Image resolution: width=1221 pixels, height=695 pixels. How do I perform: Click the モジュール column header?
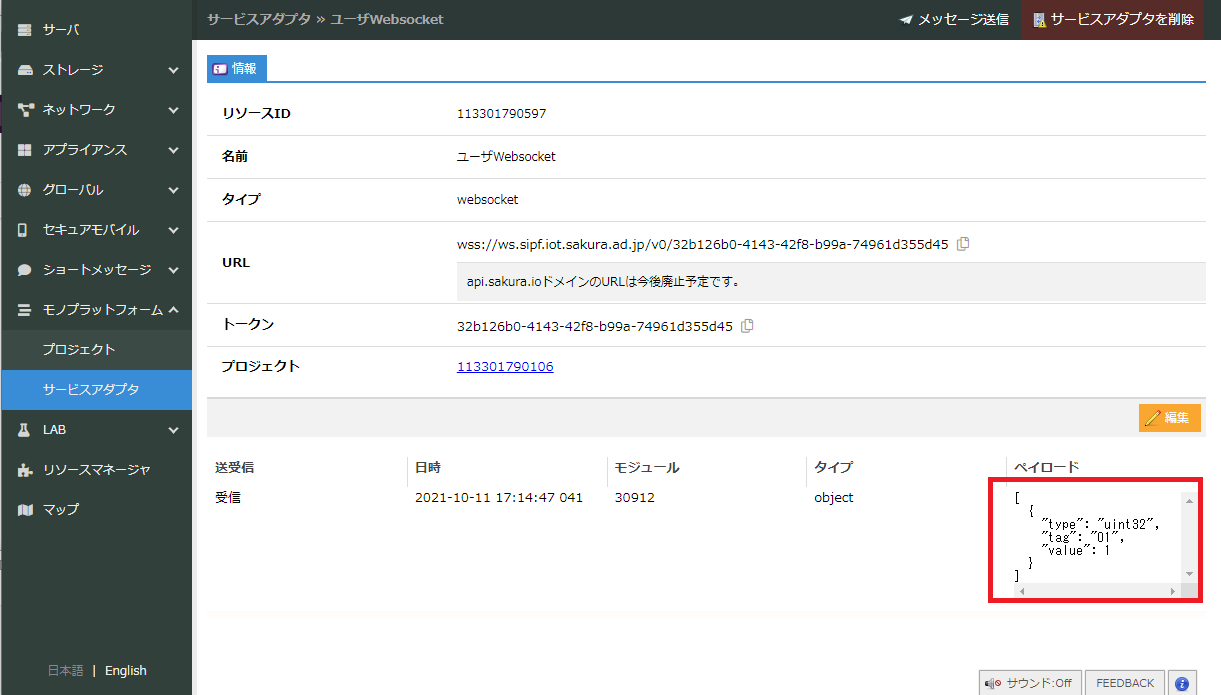647,468
